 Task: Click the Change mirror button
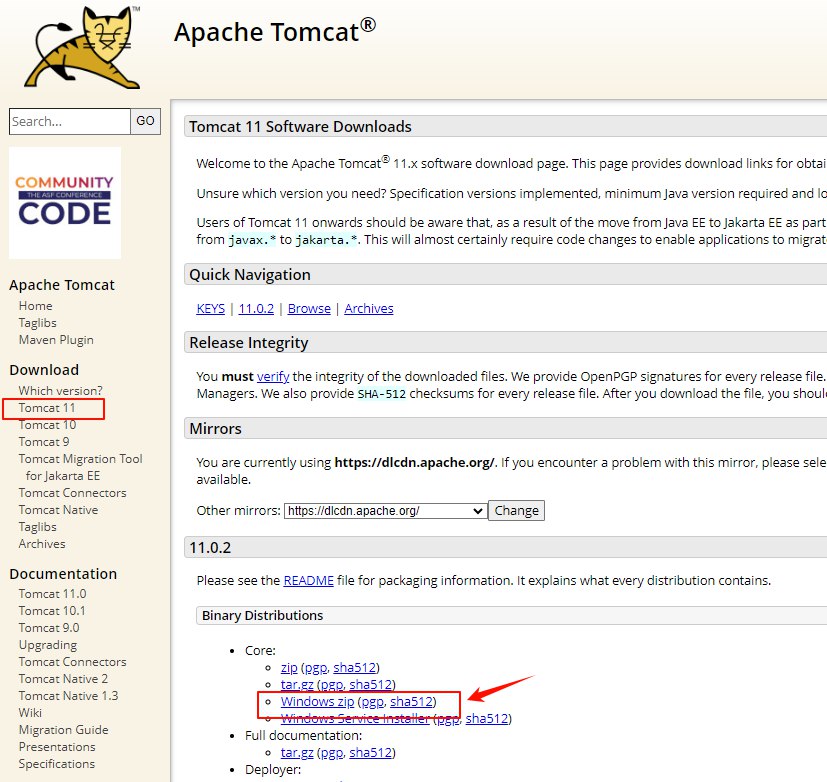click(x=516, y=510)
